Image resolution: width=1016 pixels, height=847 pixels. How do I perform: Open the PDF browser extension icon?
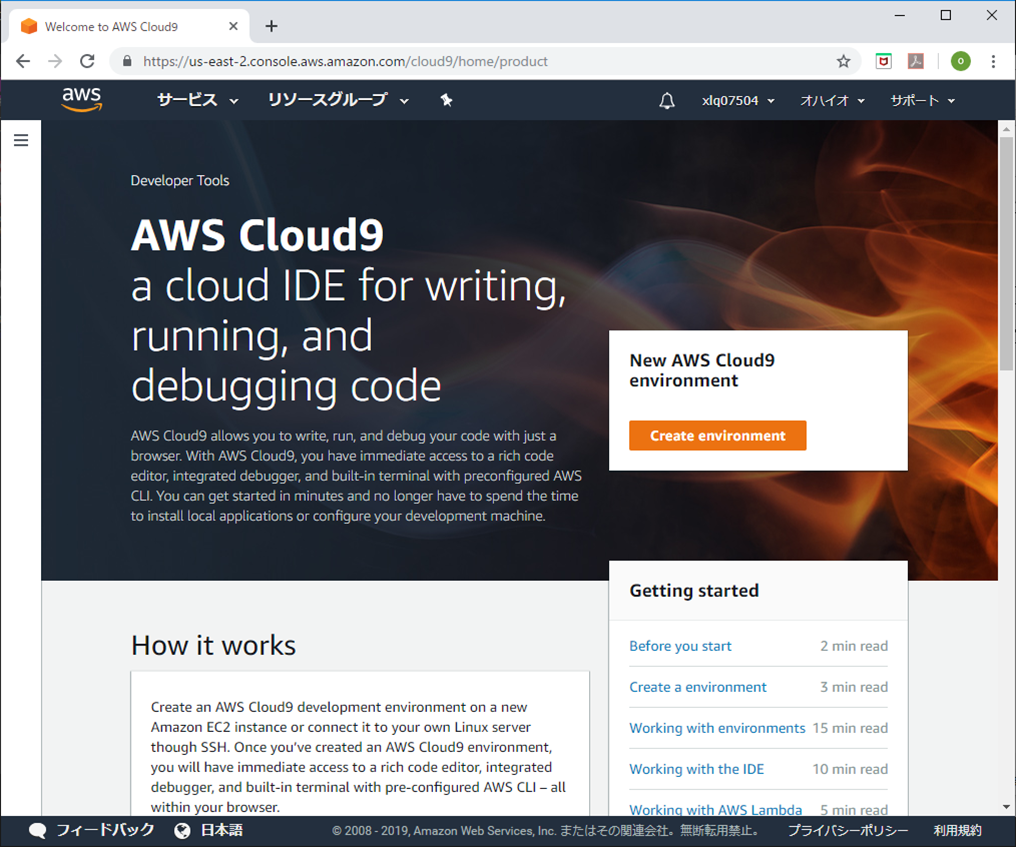(x=916, y=61)
